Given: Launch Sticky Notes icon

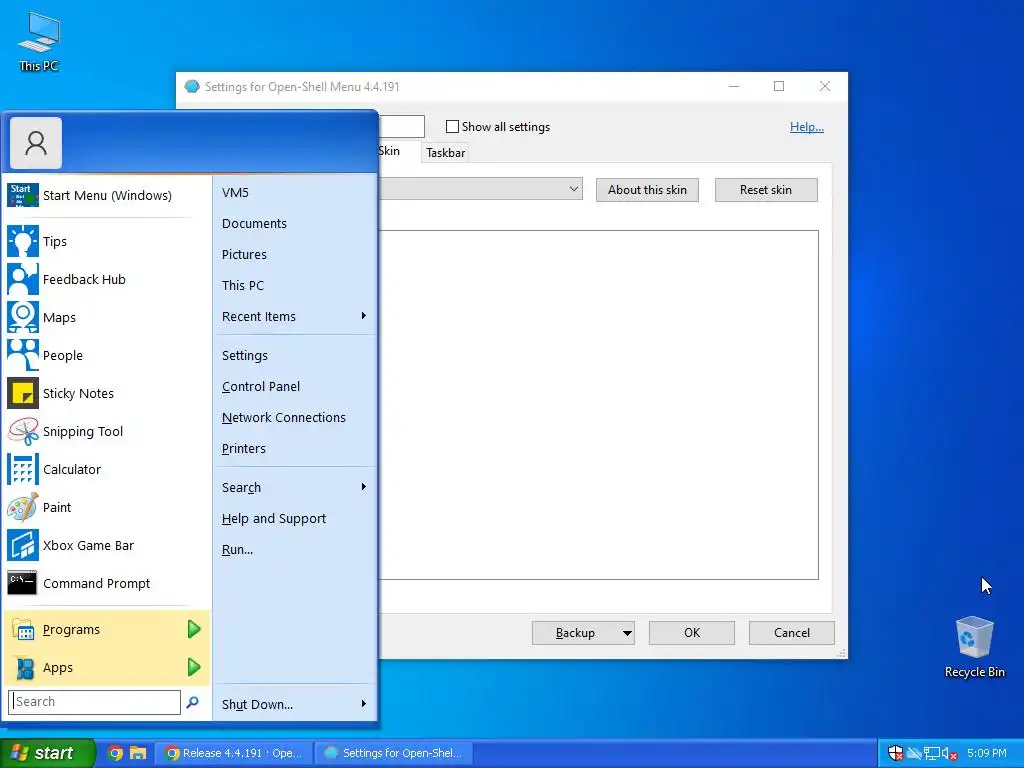Looking at the screenshot, I should click(x=23, y=393).
